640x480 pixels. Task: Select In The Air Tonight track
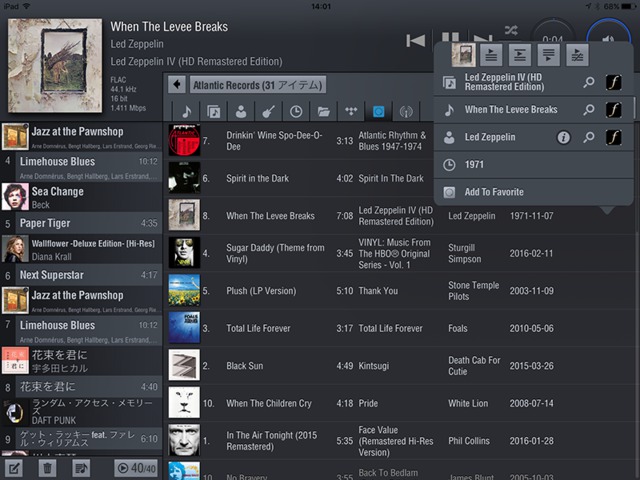pyautogui.click(x=401, y=441)
